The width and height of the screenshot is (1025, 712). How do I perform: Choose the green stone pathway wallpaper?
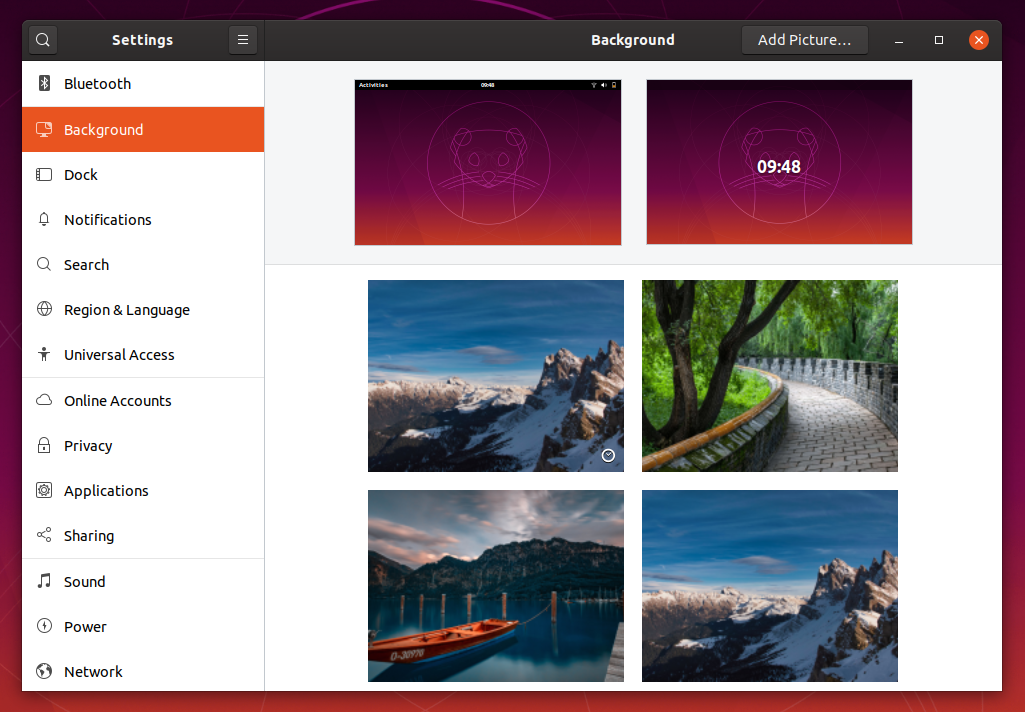click(x=769, y=375)
